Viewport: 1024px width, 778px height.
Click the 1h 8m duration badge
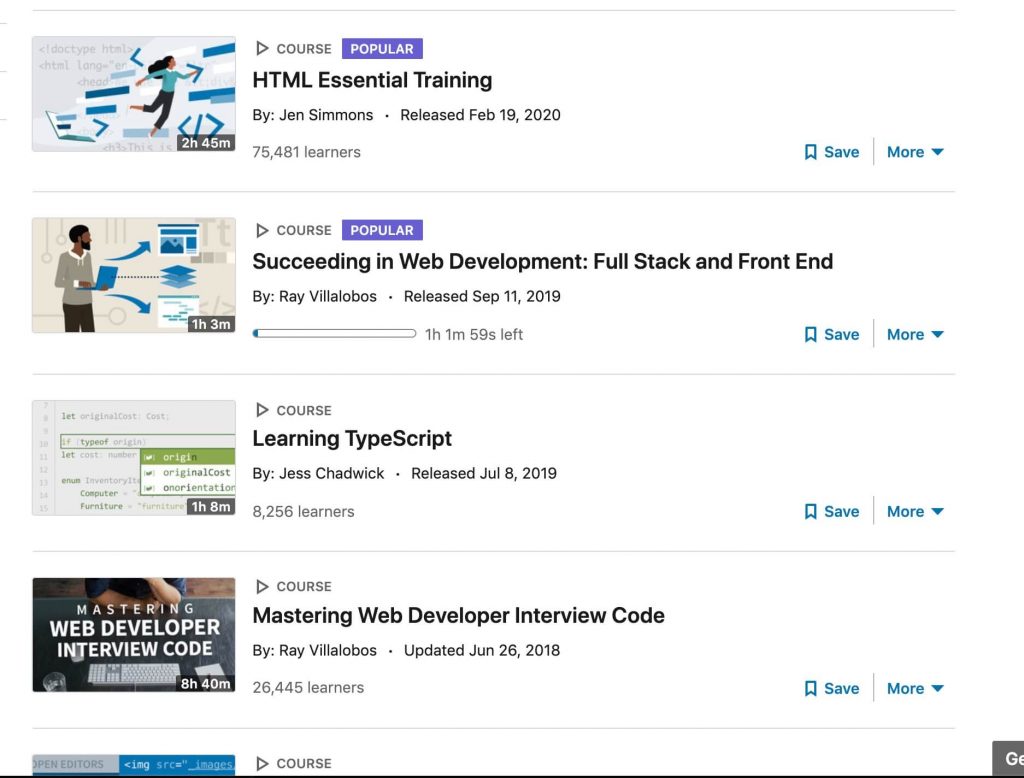coord(210,506)
